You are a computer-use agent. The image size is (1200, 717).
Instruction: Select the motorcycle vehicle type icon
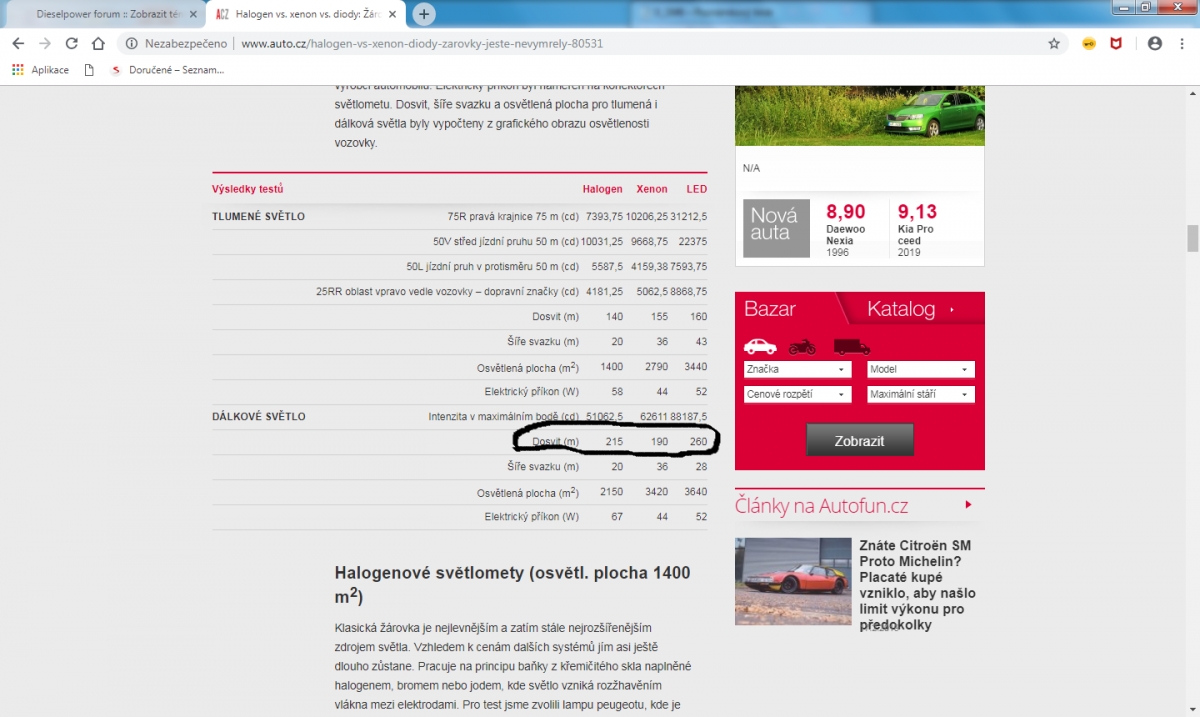(802, 346)
